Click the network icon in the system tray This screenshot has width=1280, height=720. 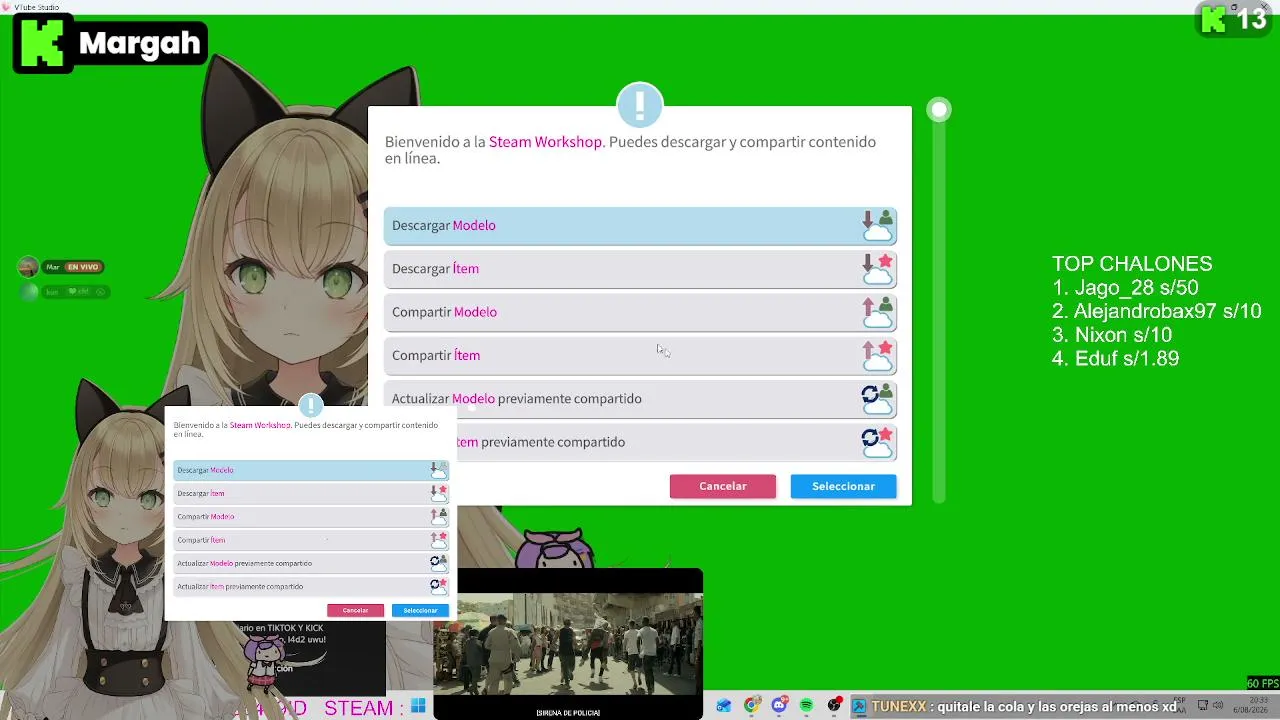[1204, 706]
